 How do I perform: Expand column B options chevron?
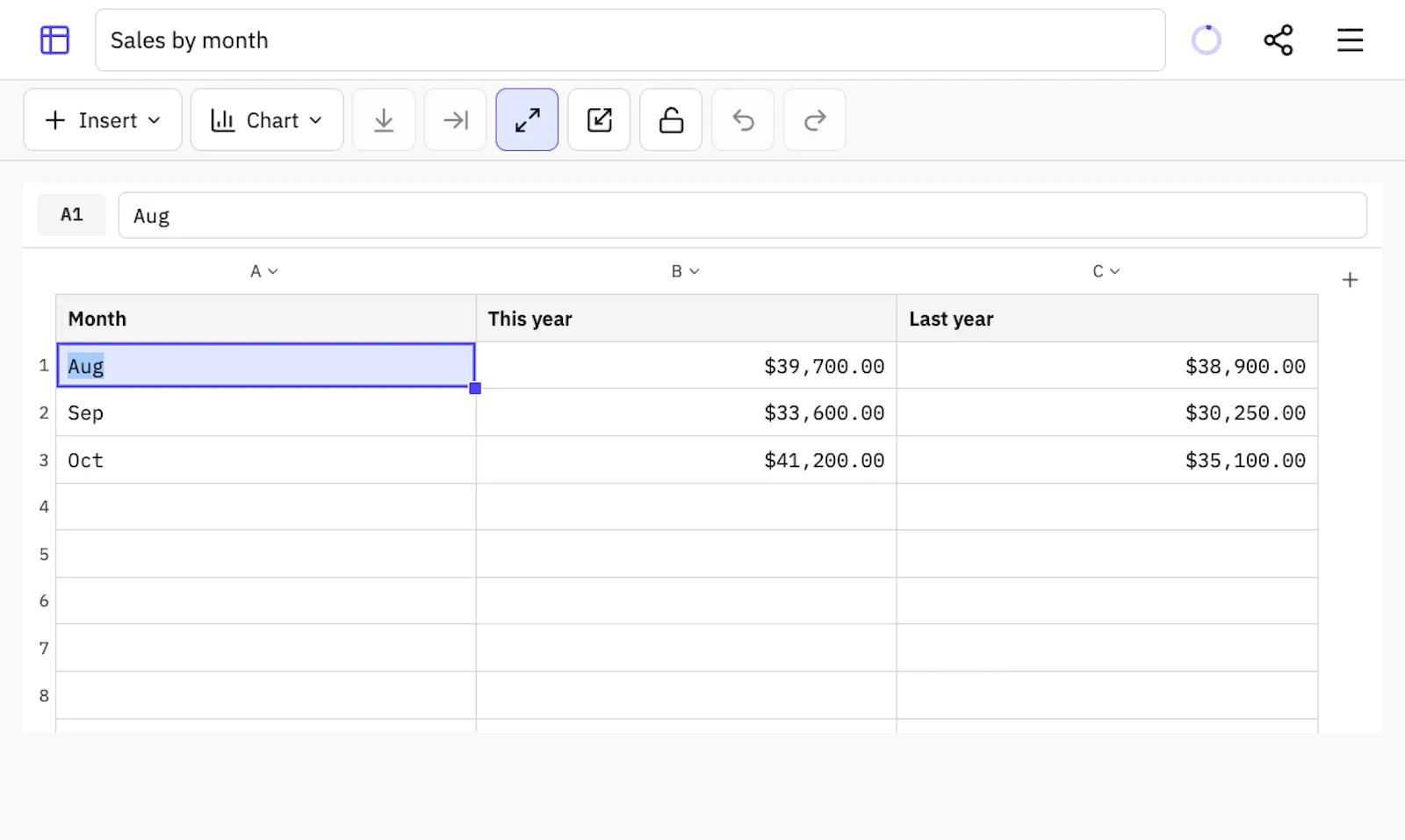tap(695, 271)
